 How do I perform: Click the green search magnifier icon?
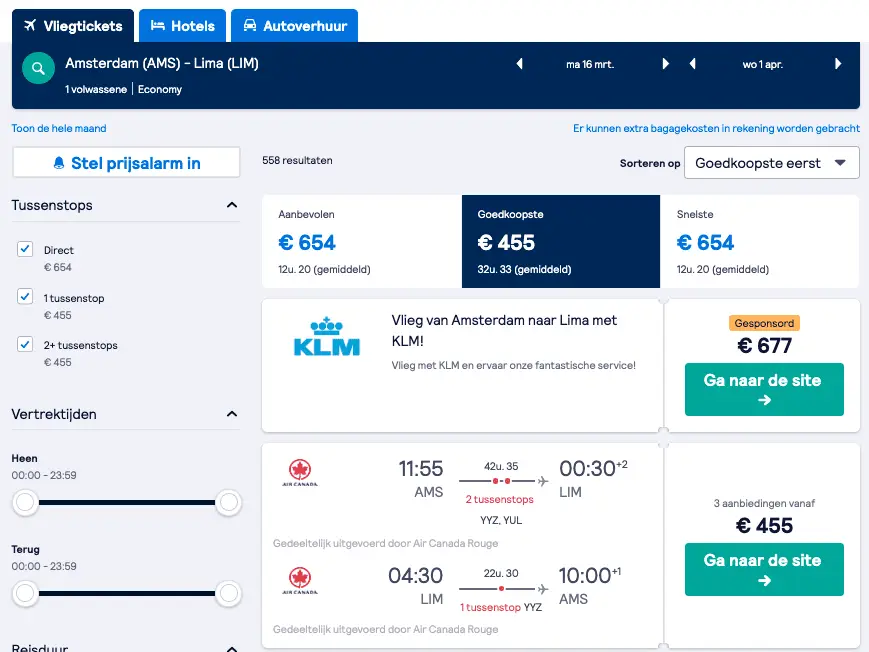tap(38, 68)
